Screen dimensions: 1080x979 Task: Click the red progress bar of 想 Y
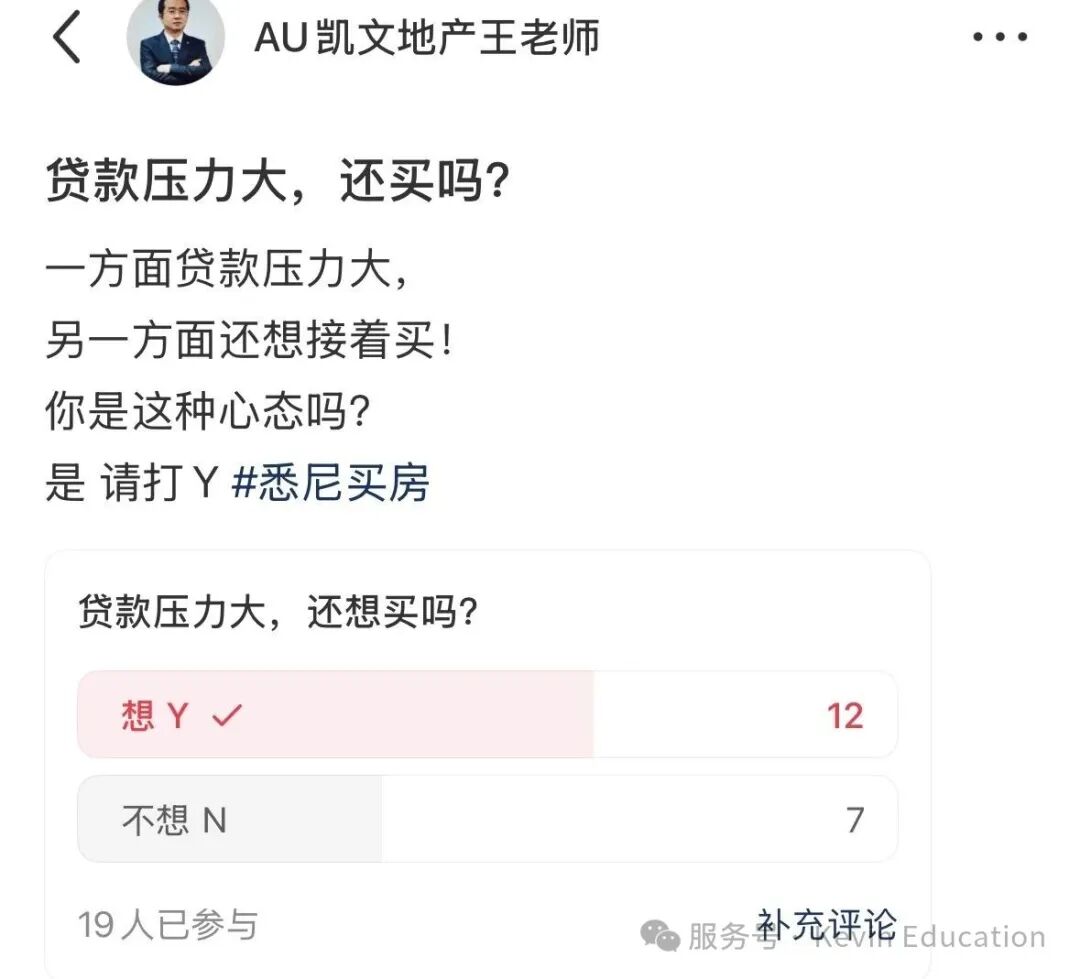[335, 714]
